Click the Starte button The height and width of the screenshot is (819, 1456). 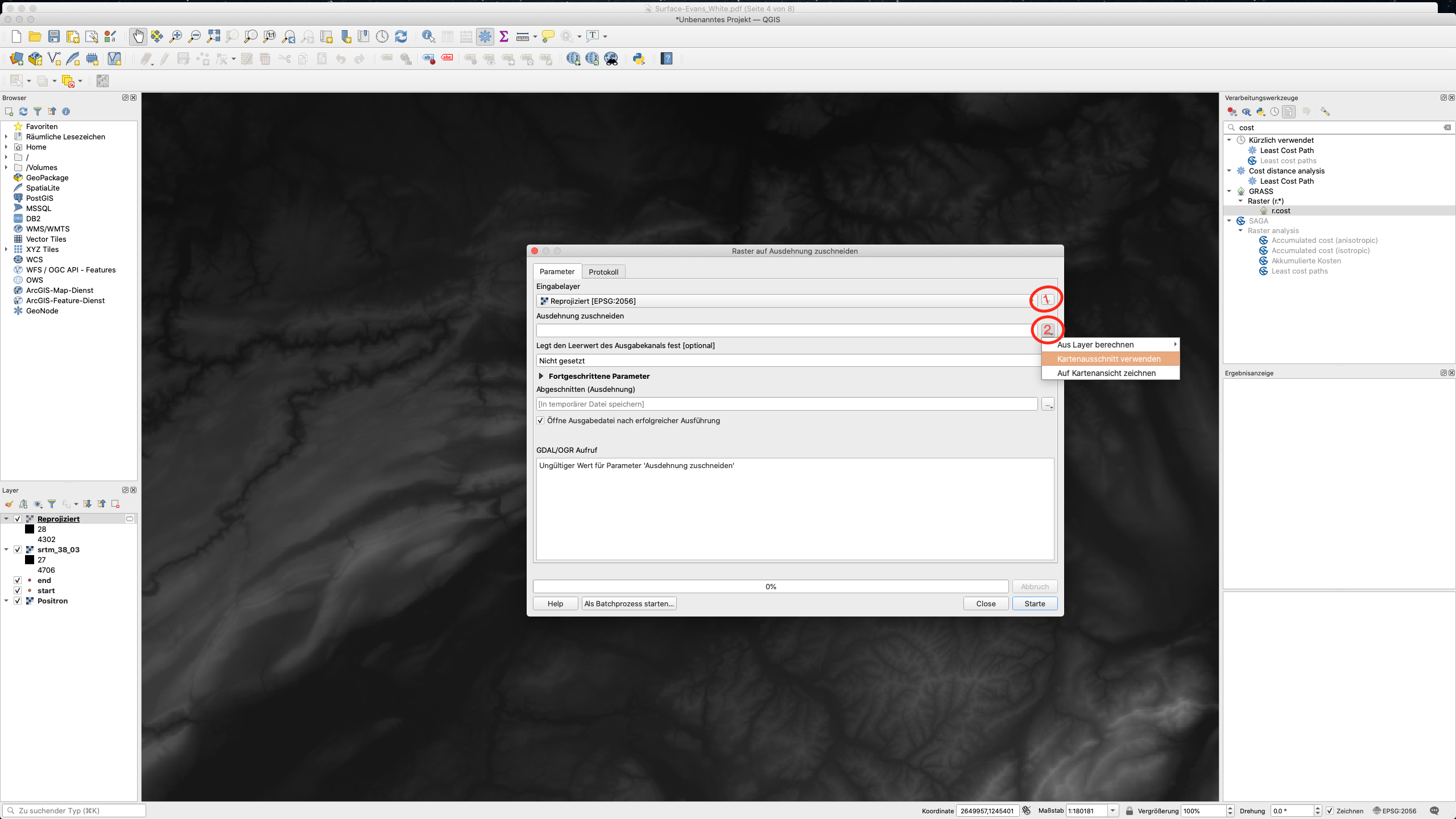(x=1035, y=603)
